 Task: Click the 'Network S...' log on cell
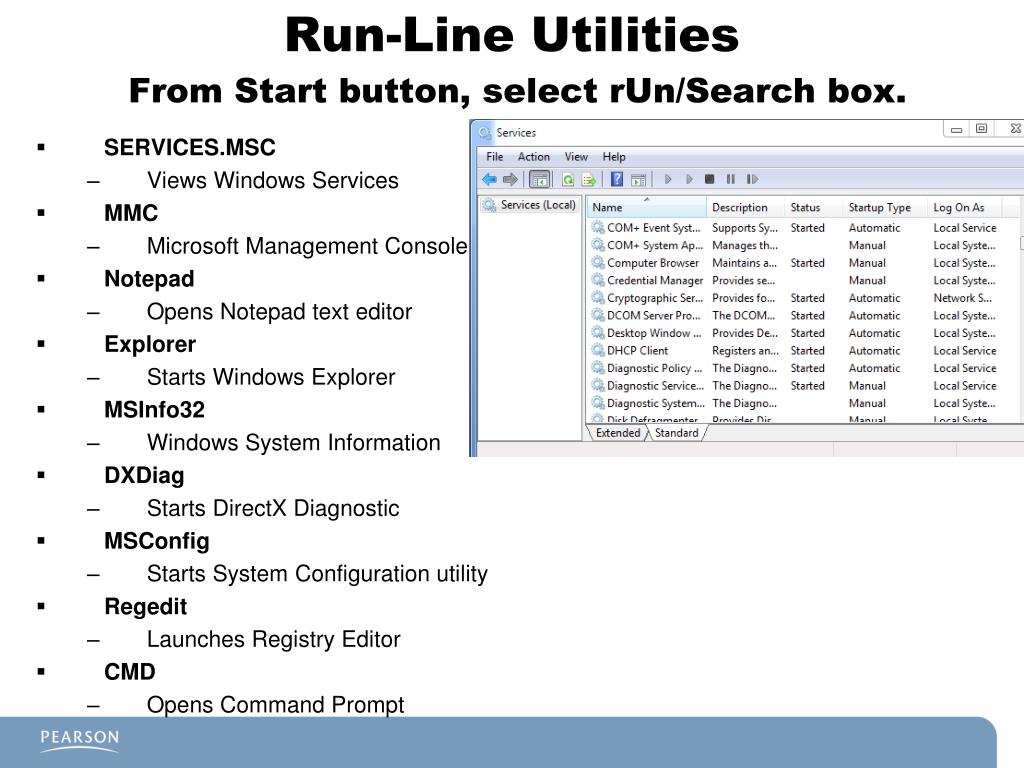click(x=963, y=298)
